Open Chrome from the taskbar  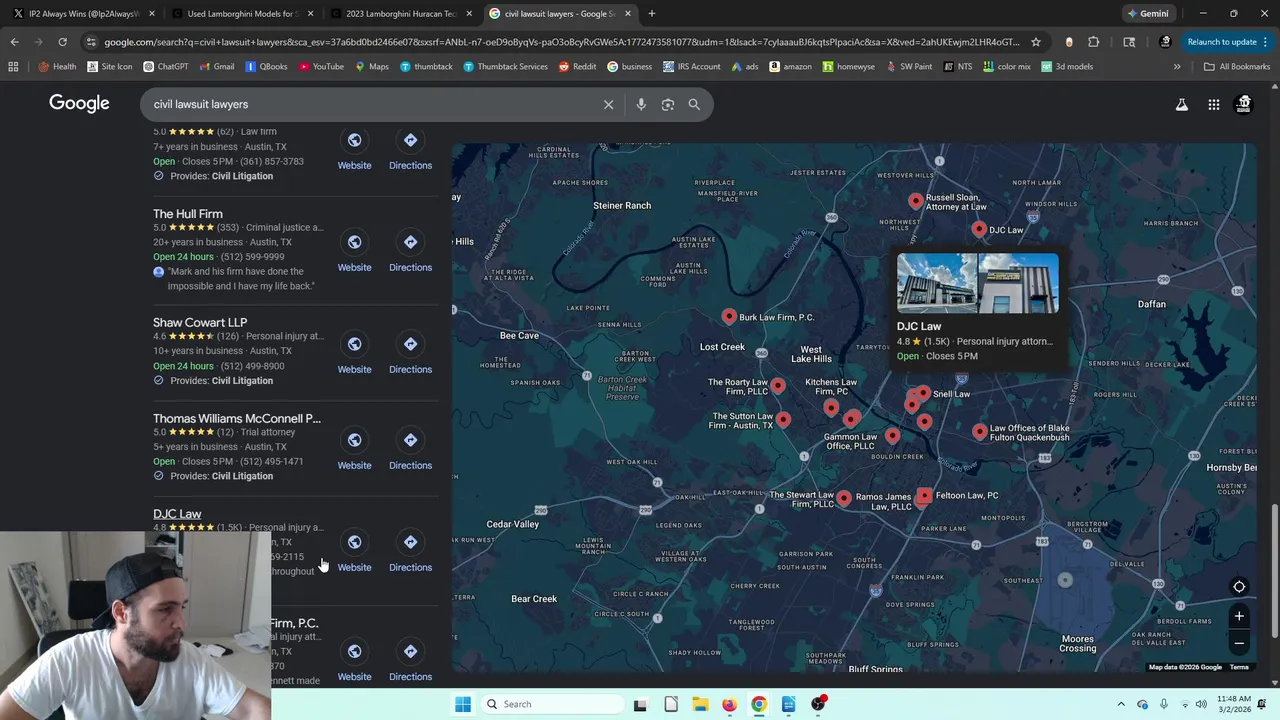pos(759,704)
